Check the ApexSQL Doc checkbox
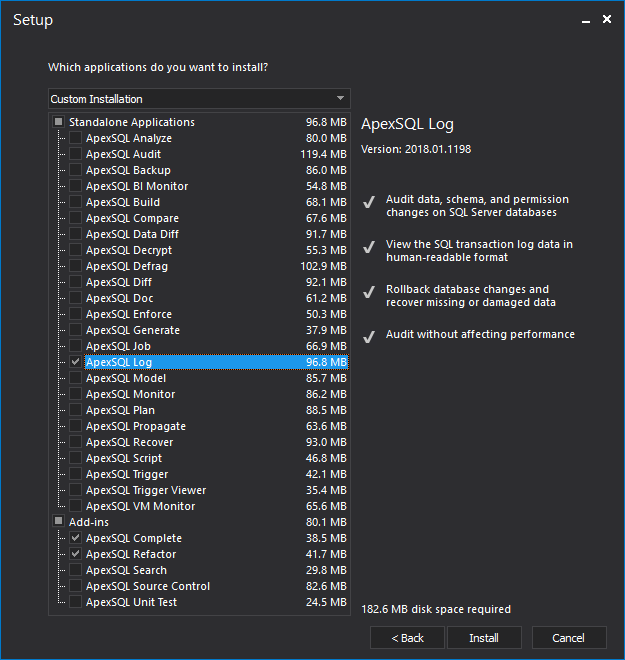The image size is (625, 660). [x=75, y=298]
